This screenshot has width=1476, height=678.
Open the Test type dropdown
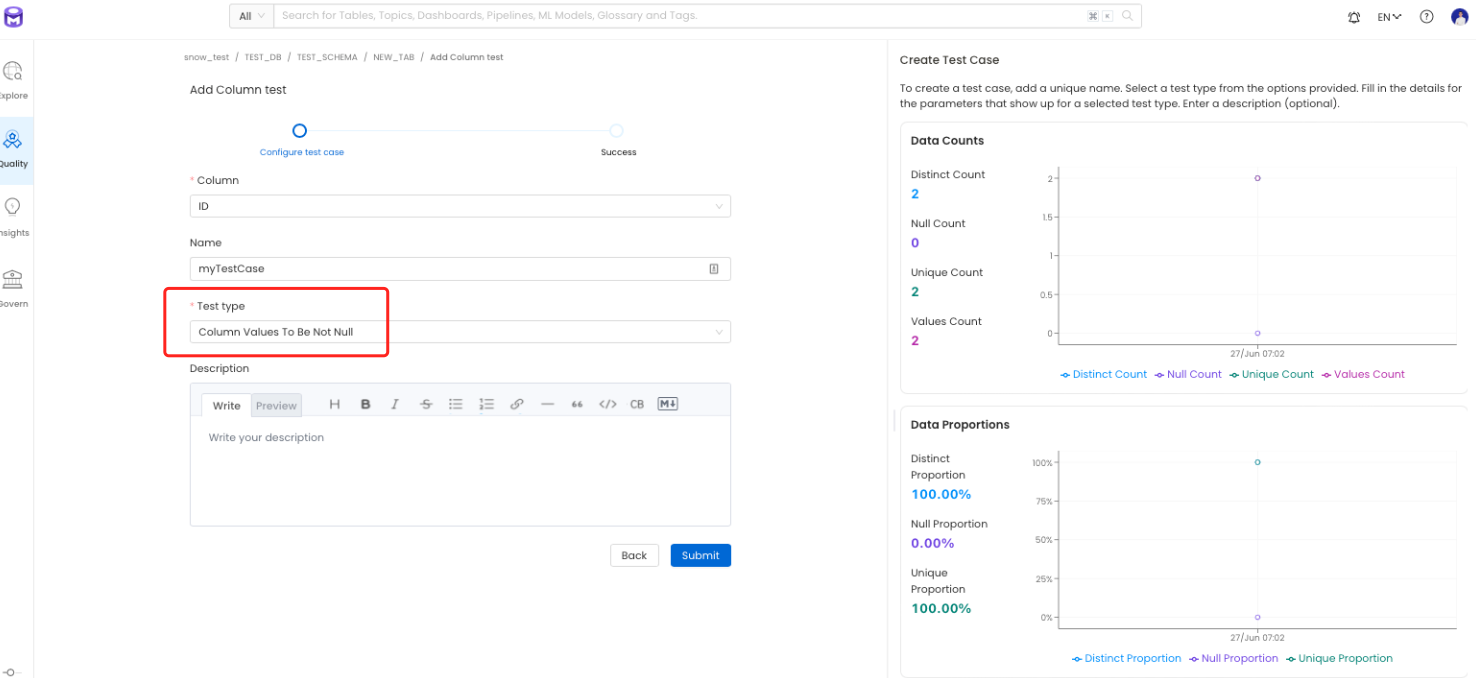point(460,332)
